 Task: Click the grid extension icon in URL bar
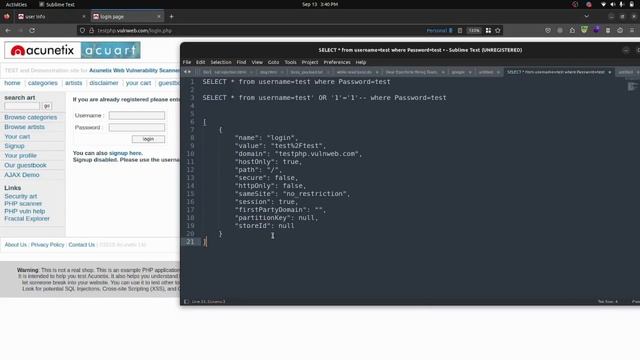point(488,30)
